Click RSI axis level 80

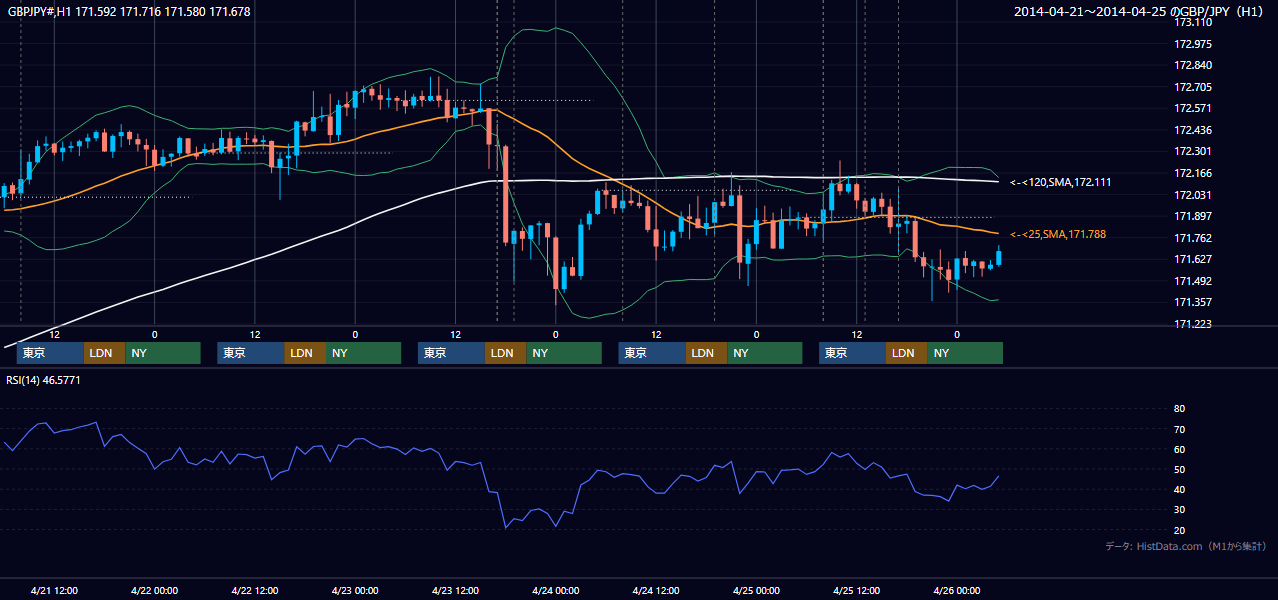1179,409
